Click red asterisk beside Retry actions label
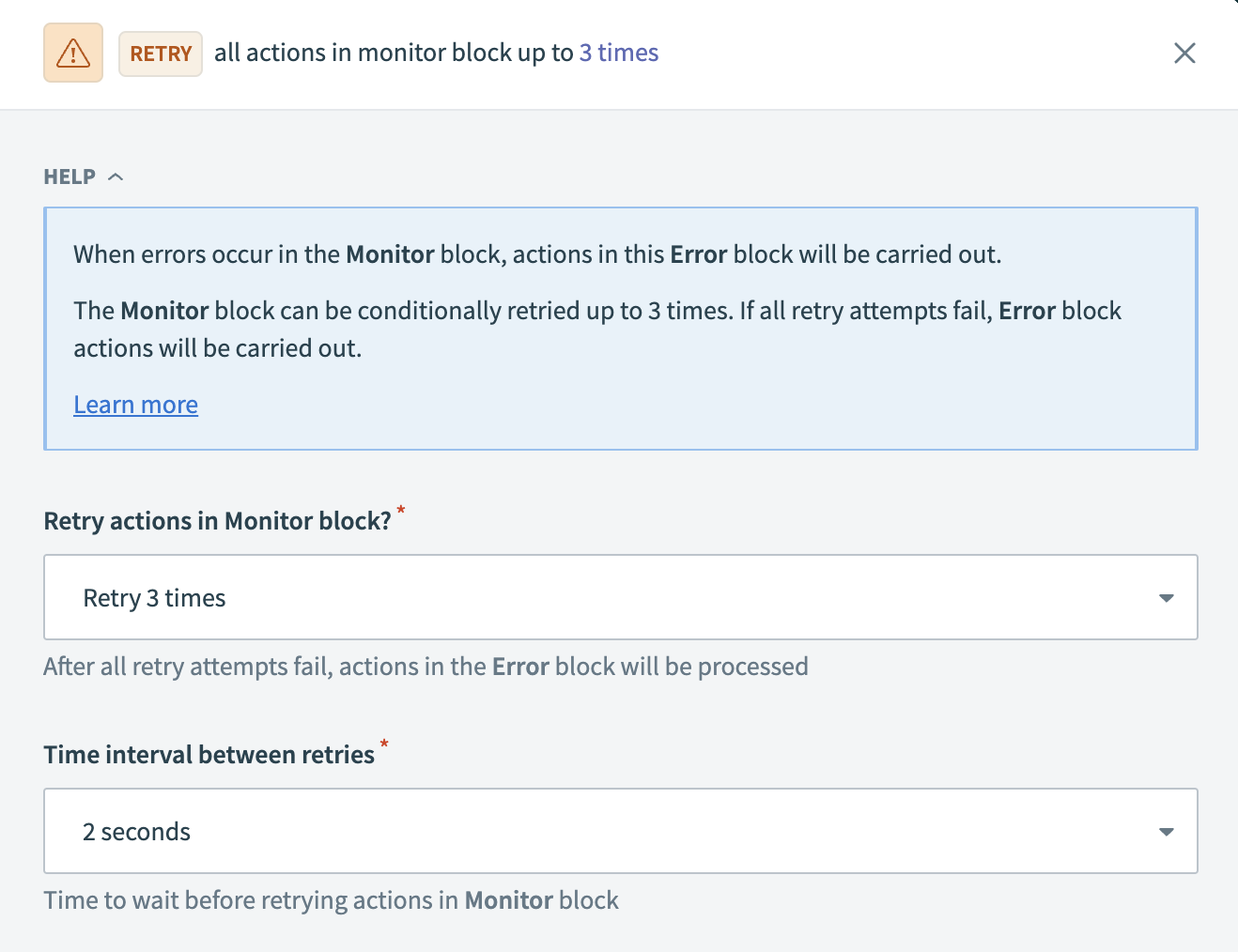This screenshot has width=1238, height=952. (401, 511)
